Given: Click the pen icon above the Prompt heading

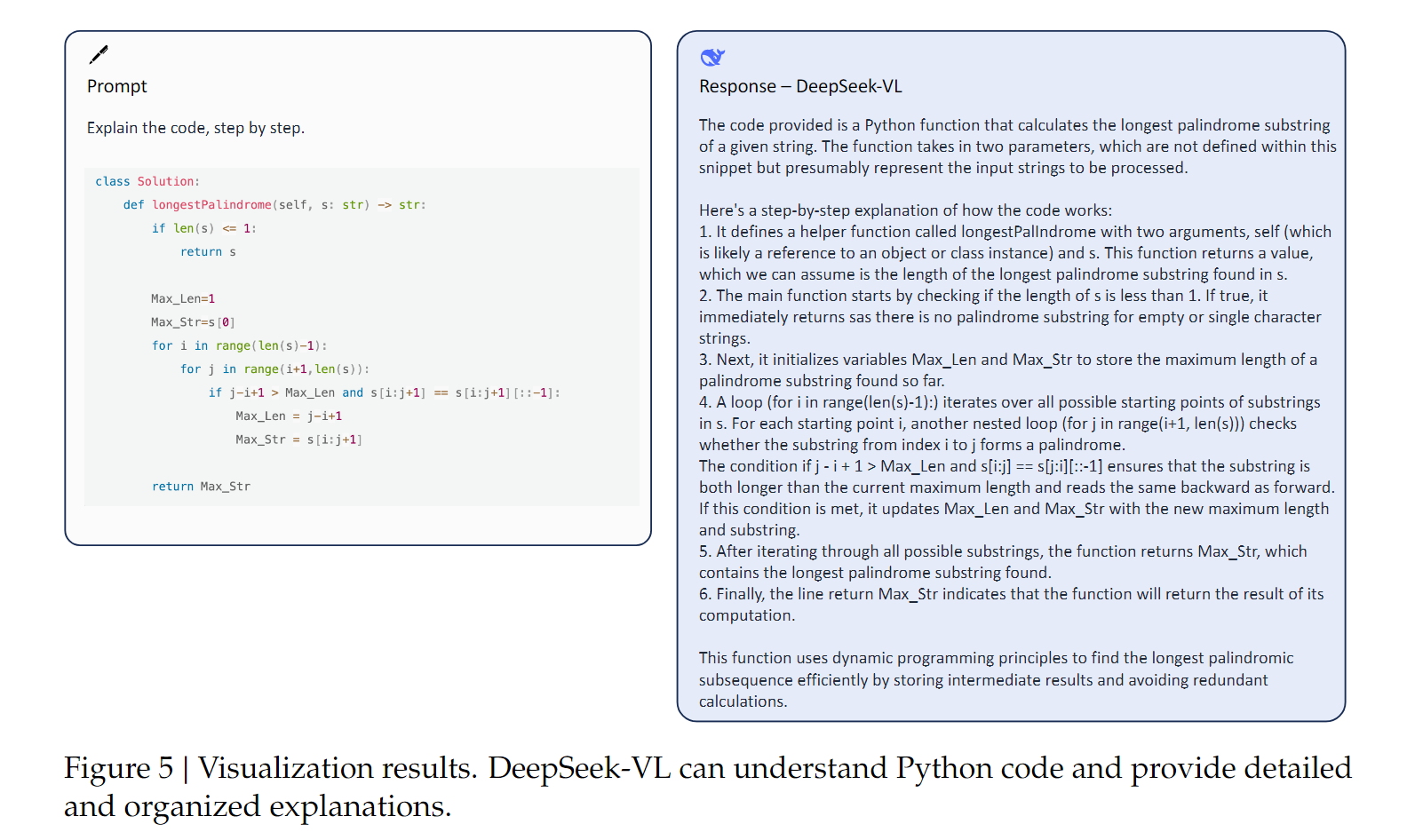Looking at the screenshot, I should point(99,55).
